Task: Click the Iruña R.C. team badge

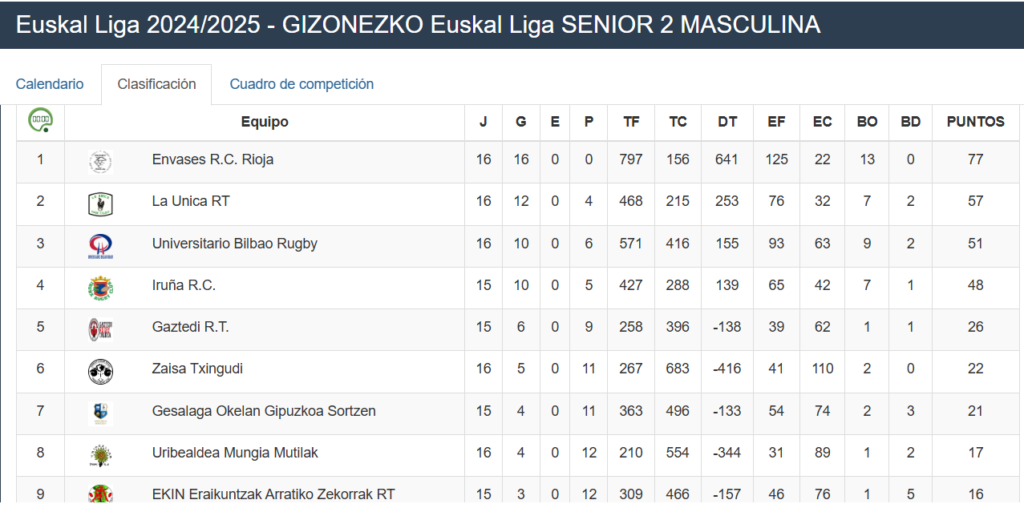Action: (101, 288)
